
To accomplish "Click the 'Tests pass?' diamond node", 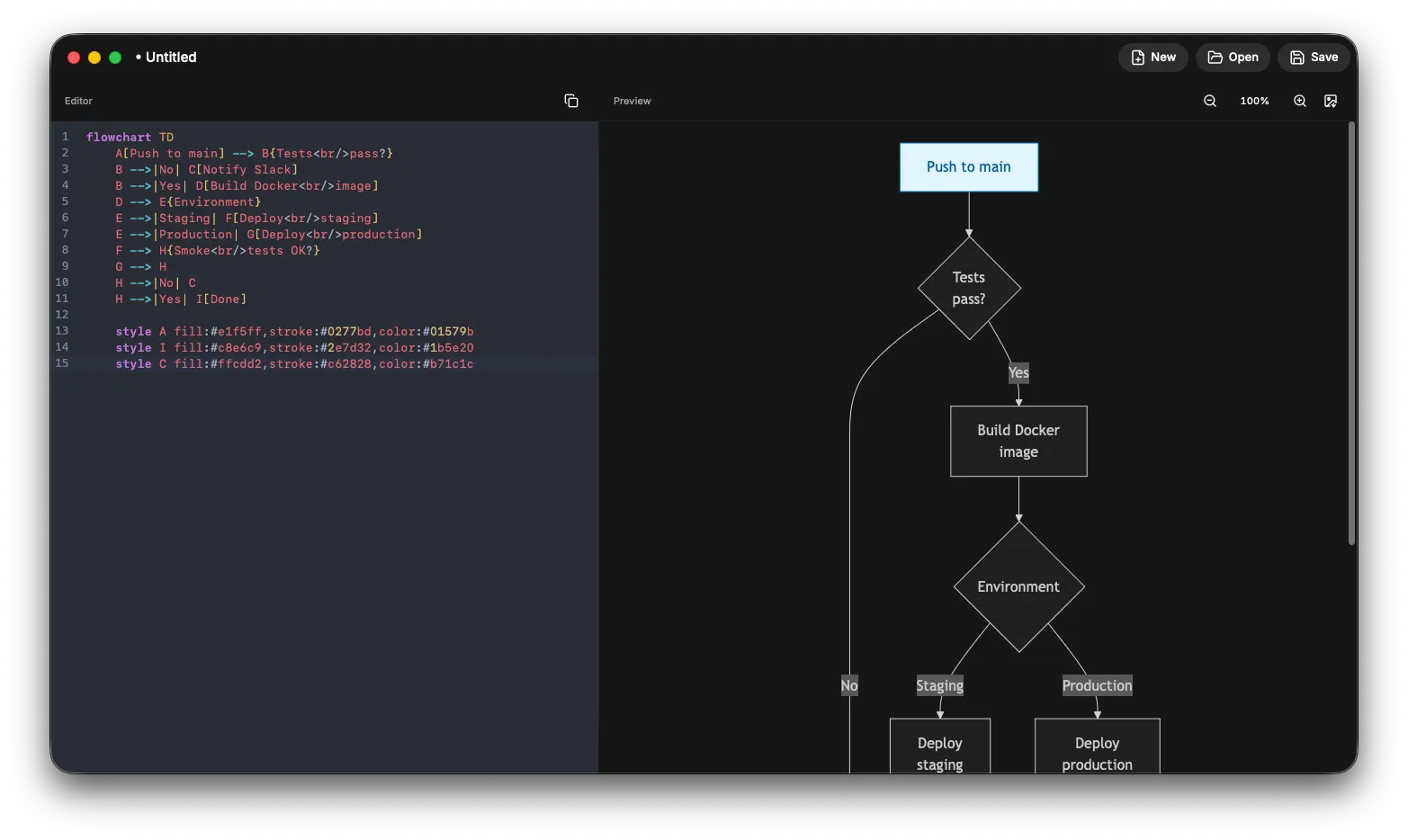I will pos(969,288).
